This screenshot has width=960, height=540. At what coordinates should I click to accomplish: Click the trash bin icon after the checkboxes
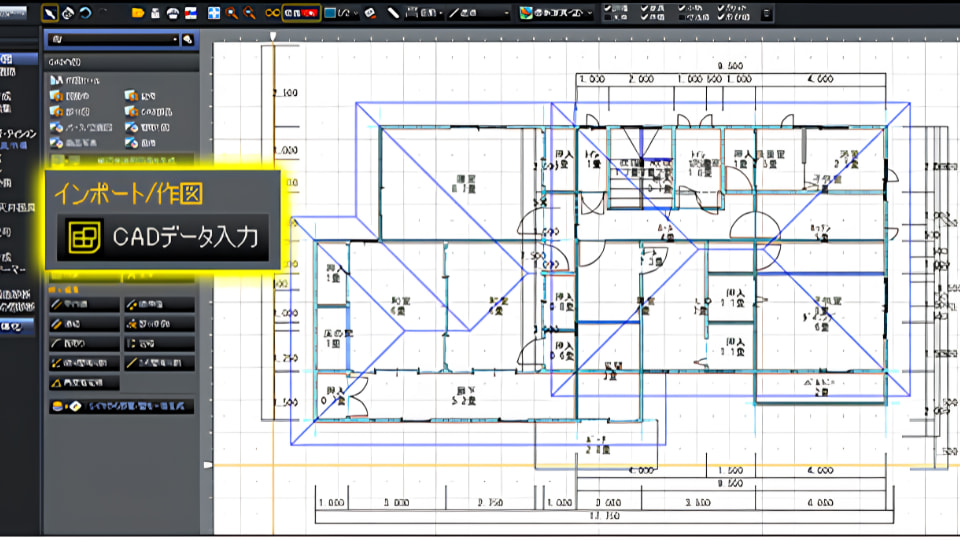[767, 13]
